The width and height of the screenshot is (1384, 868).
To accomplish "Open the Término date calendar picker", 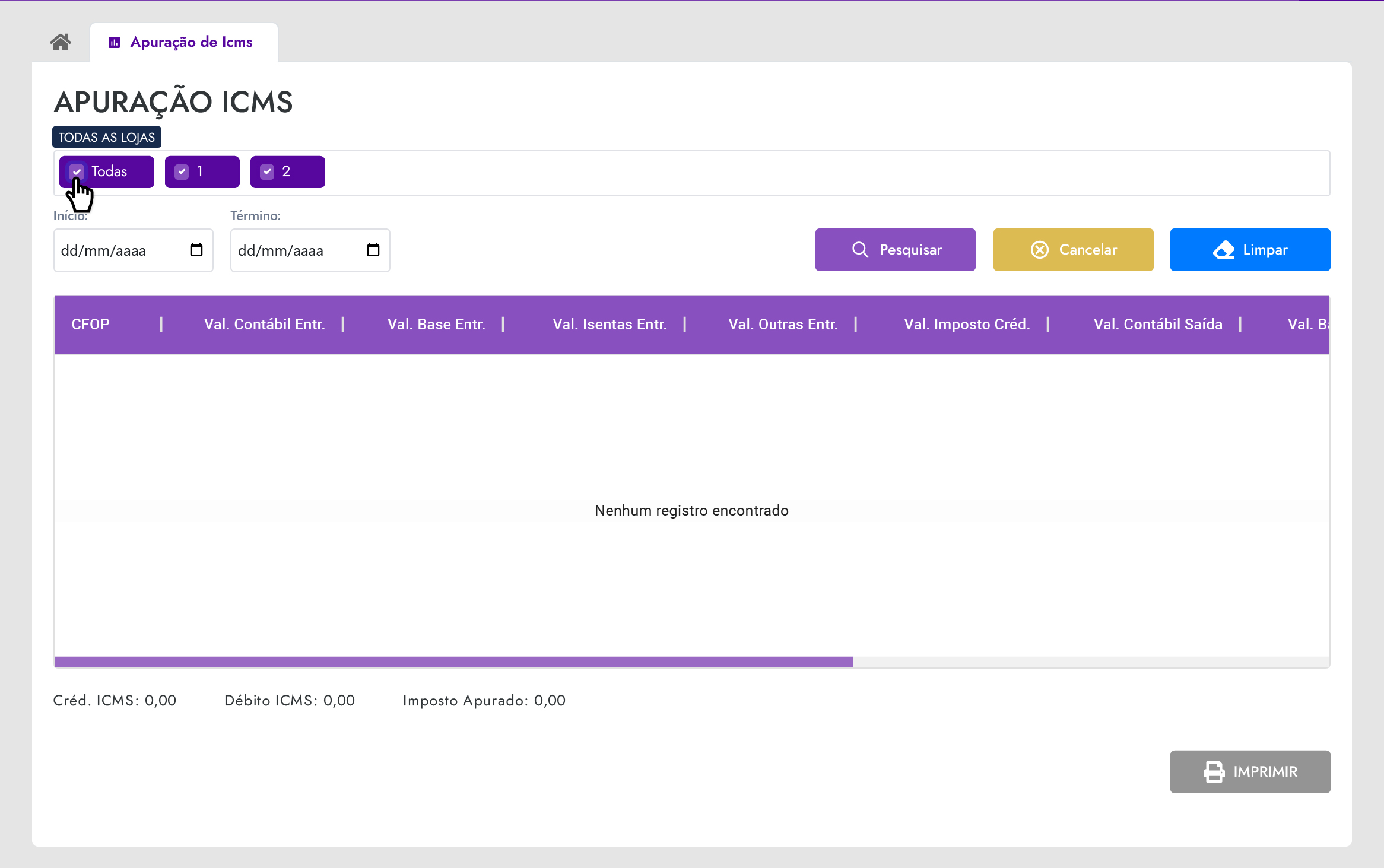I will click(x=373, y=250).
